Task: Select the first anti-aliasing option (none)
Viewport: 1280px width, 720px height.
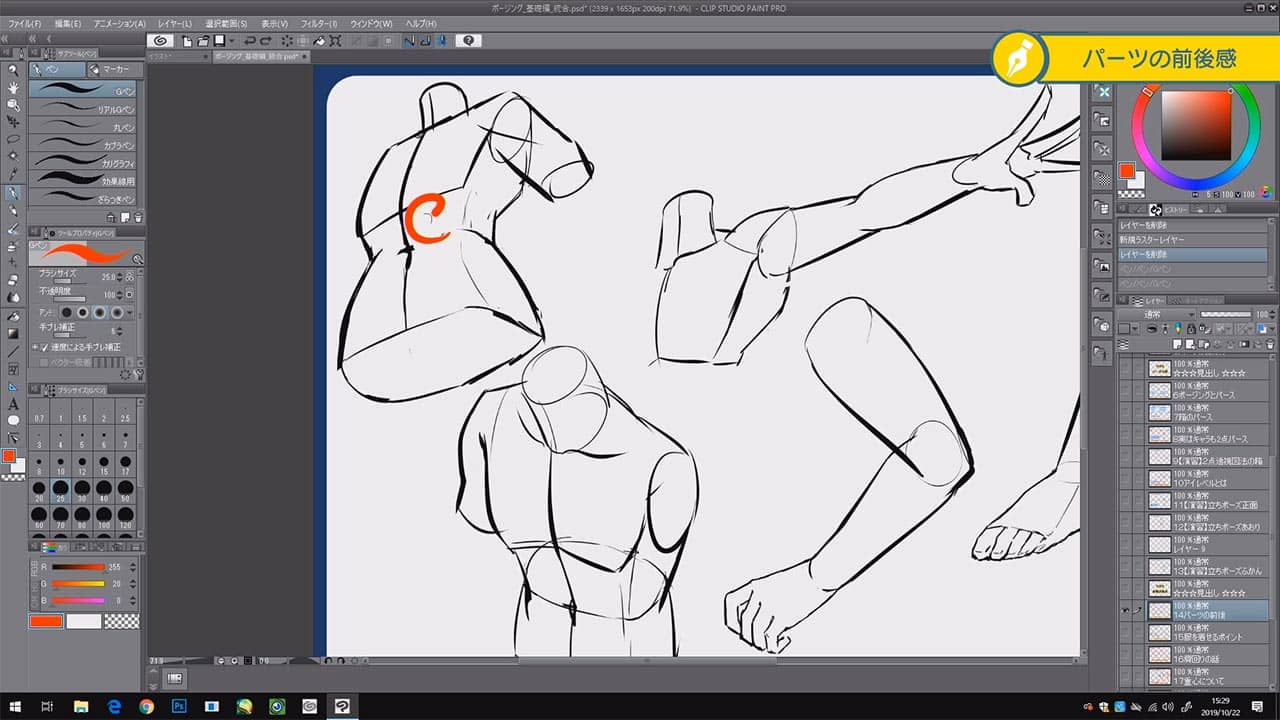Action: click(x=68, y=312)
